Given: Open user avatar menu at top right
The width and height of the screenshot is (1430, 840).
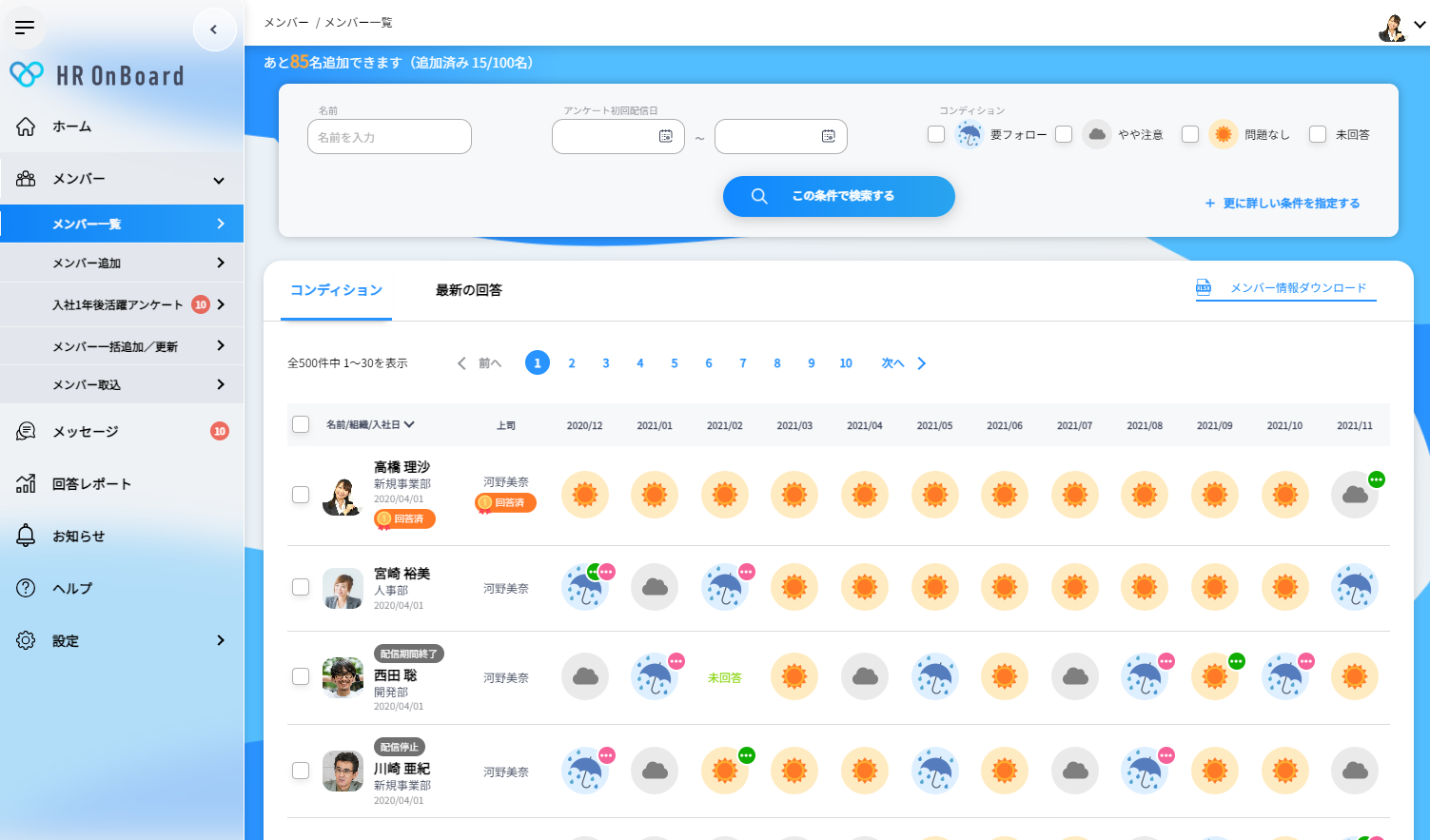Looking at the screenshot, I should click(x=1402, y=27).
